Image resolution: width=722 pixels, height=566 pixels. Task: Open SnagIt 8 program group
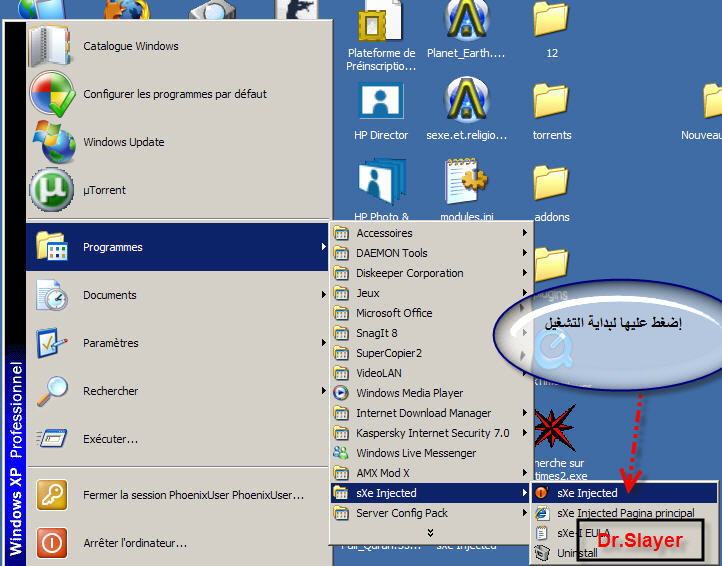click(x=432, y=333)
